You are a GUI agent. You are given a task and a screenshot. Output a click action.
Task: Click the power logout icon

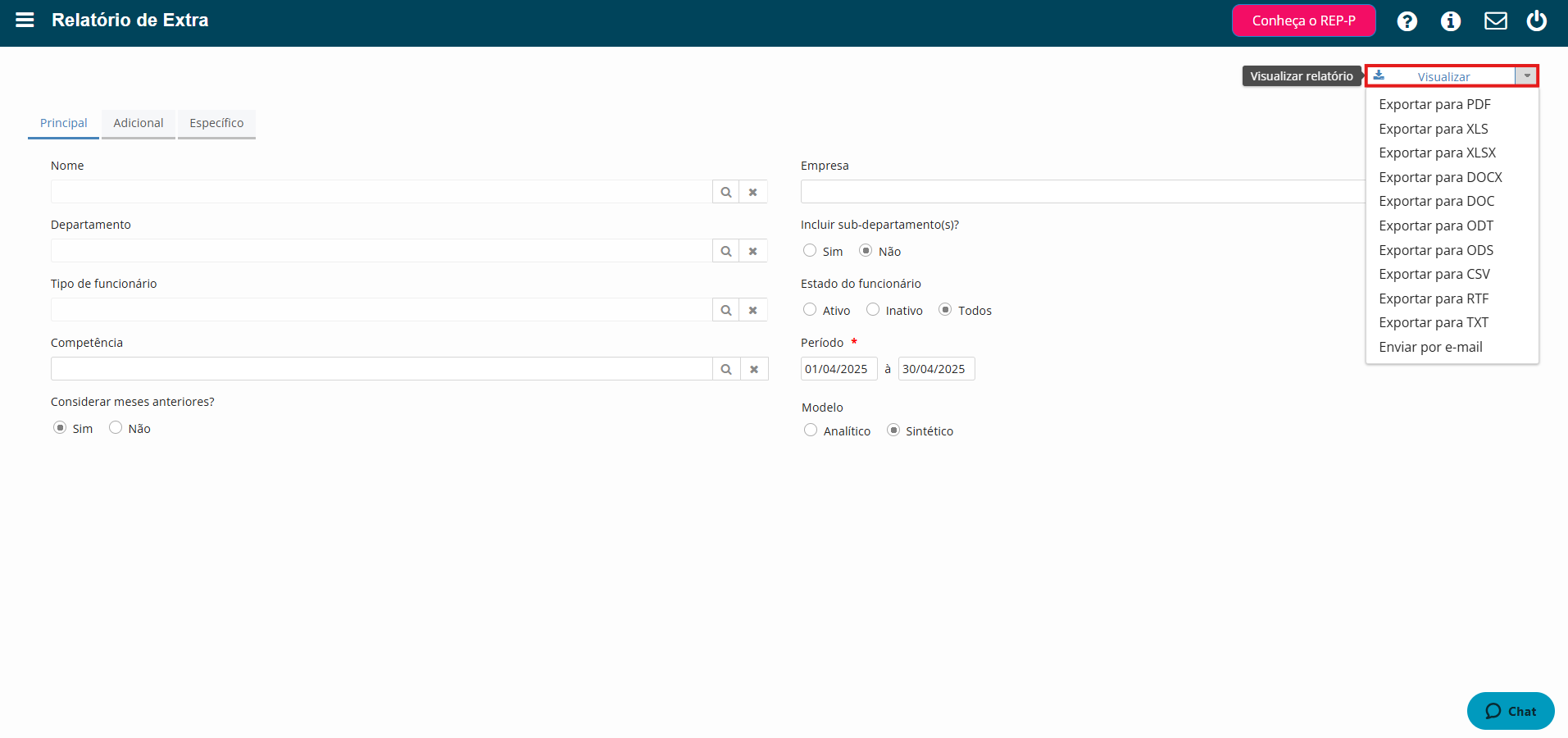click(1536, 20)
